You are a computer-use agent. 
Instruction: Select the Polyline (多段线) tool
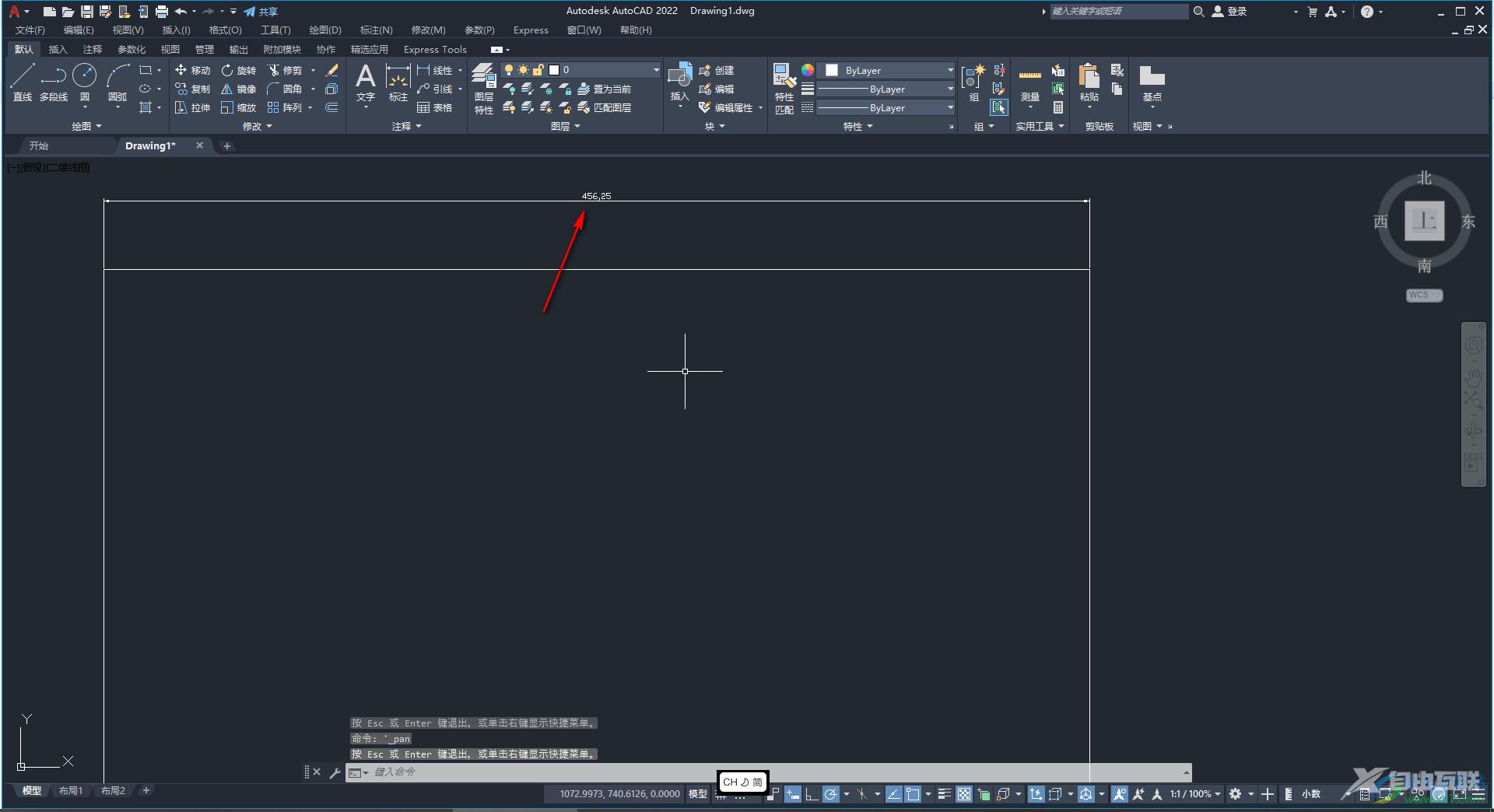pyautogui.click(x=54, y=83)
